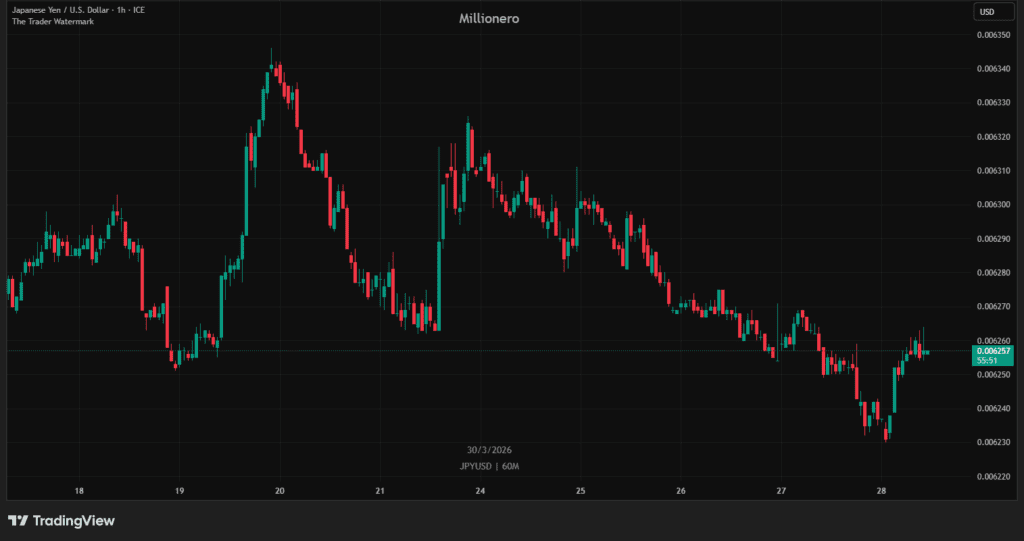Screen dimensions: 1024x541
Task: Click date 28 on the time axis
Action: 881,491
